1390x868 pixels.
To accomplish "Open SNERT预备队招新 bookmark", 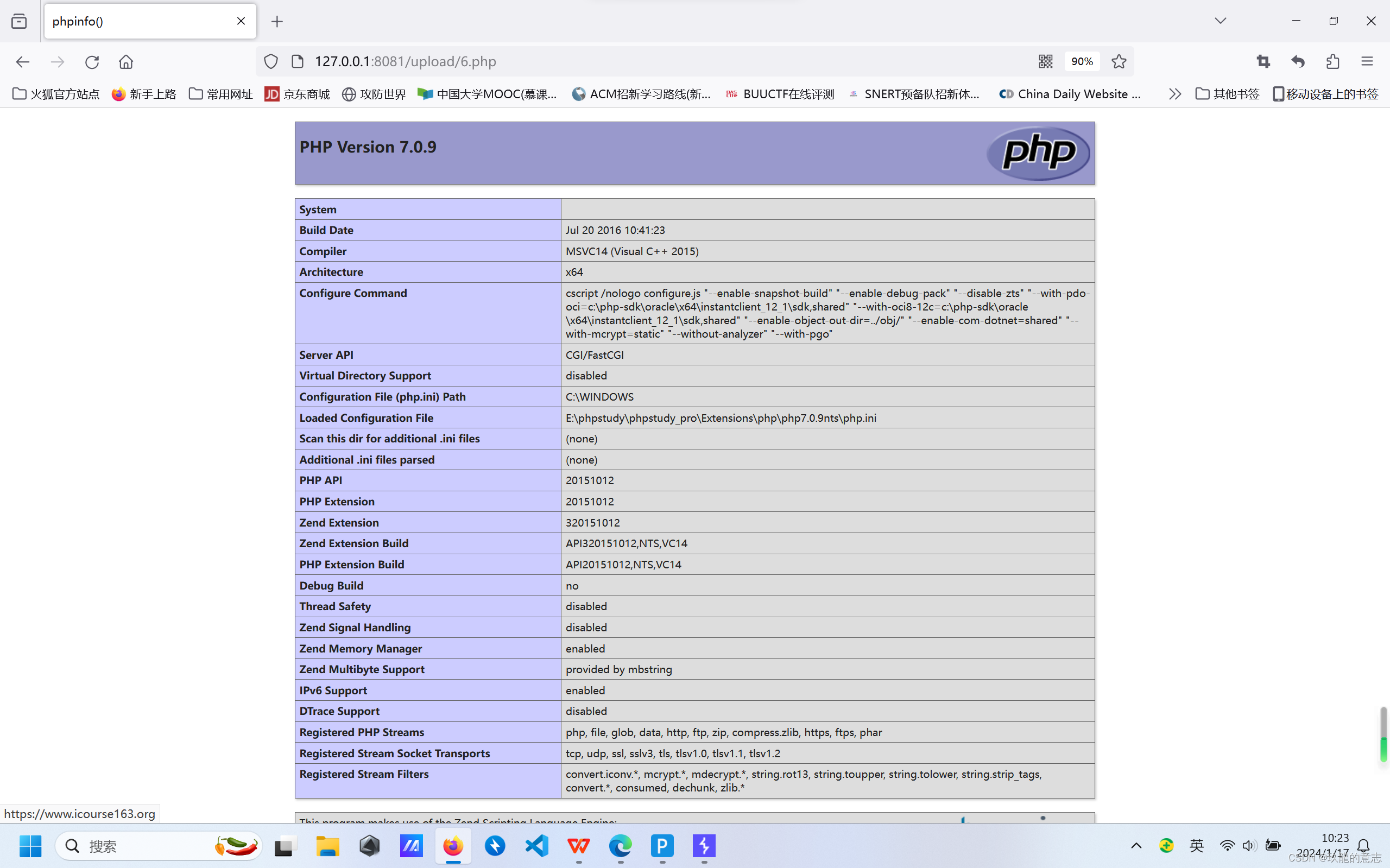I will tap(914, 94).
